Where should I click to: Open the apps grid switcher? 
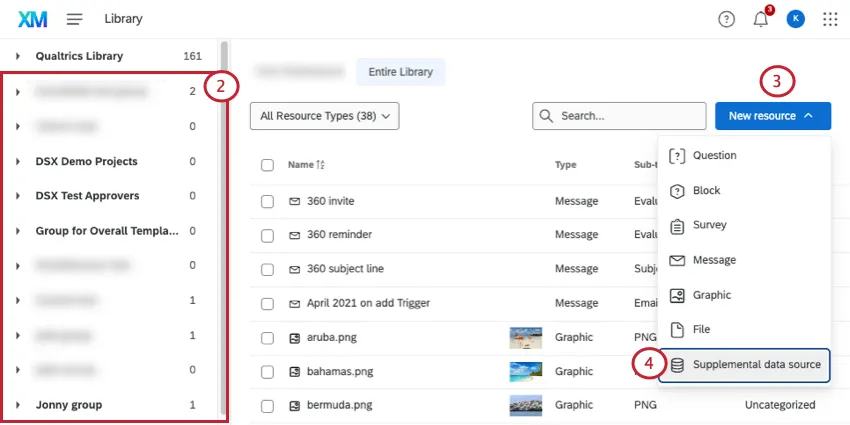[830, 19]
